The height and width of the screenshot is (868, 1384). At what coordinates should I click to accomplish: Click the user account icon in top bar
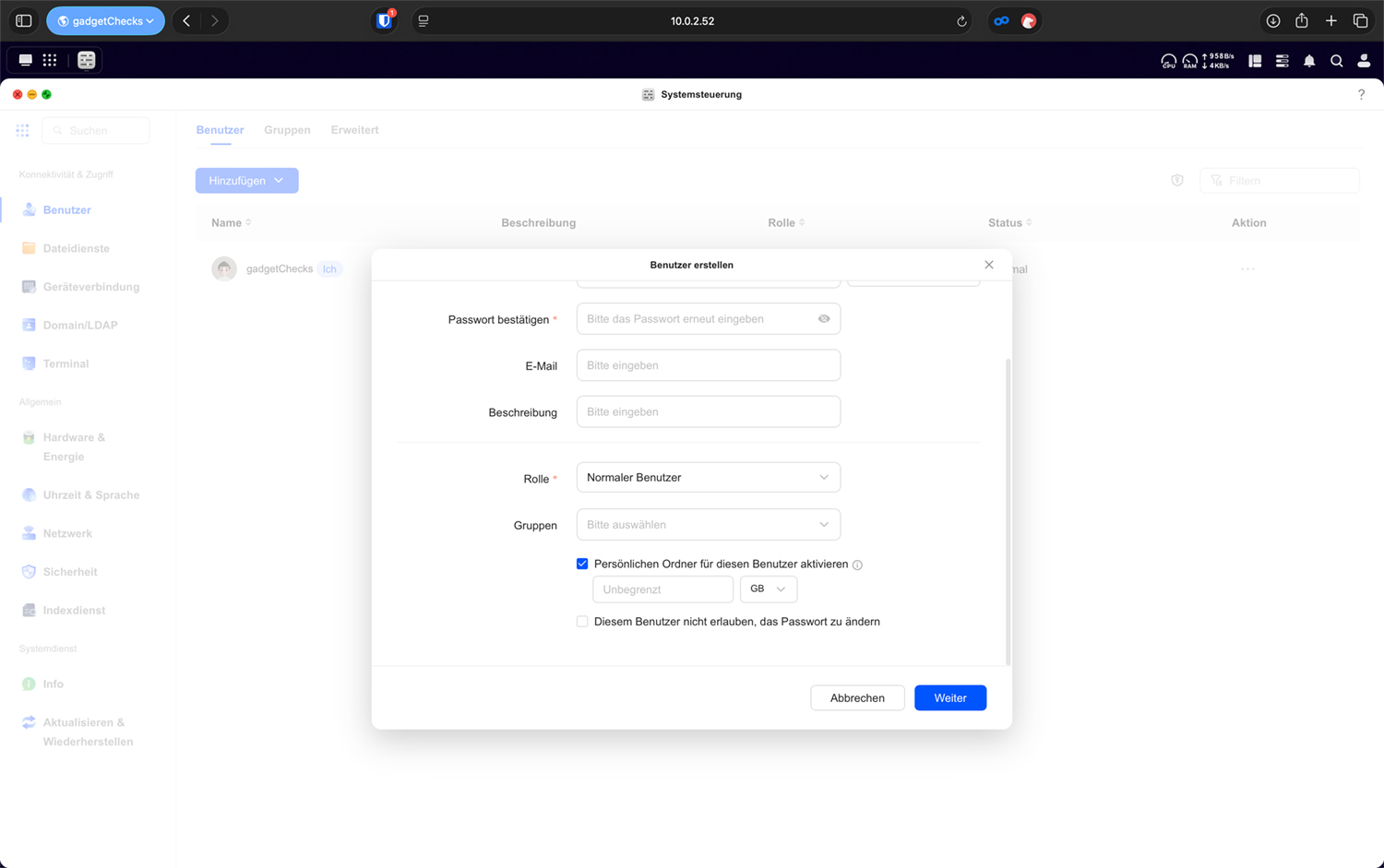tap(1364, 61)
